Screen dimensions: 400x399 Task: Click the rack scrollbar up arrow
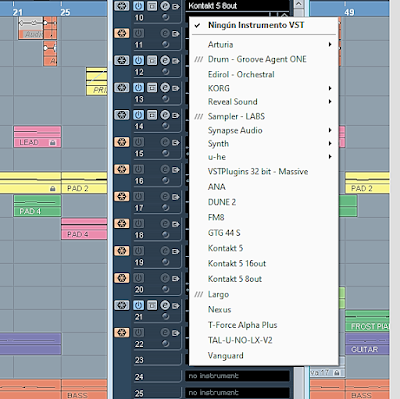point(299,4)
